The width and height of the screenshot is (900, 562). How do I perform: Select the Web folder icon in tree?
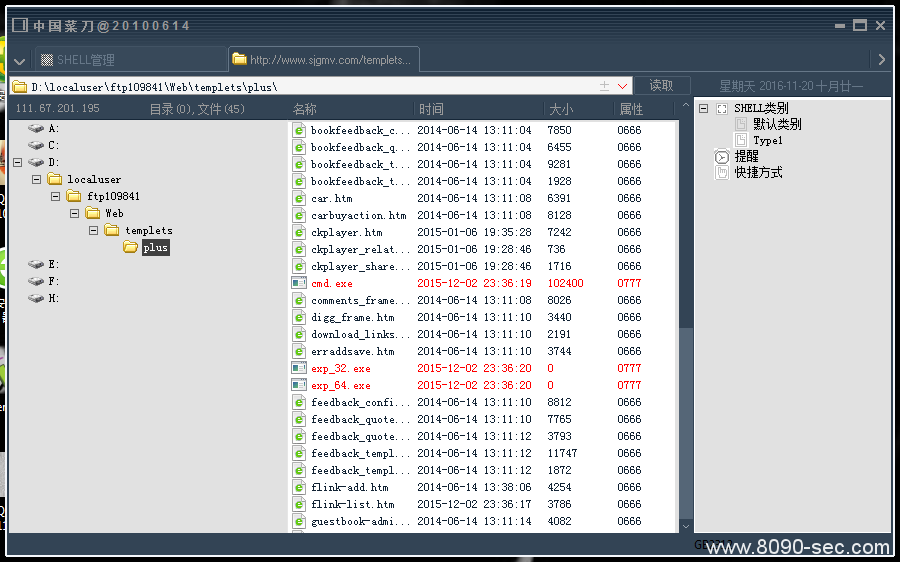[92, 214]
